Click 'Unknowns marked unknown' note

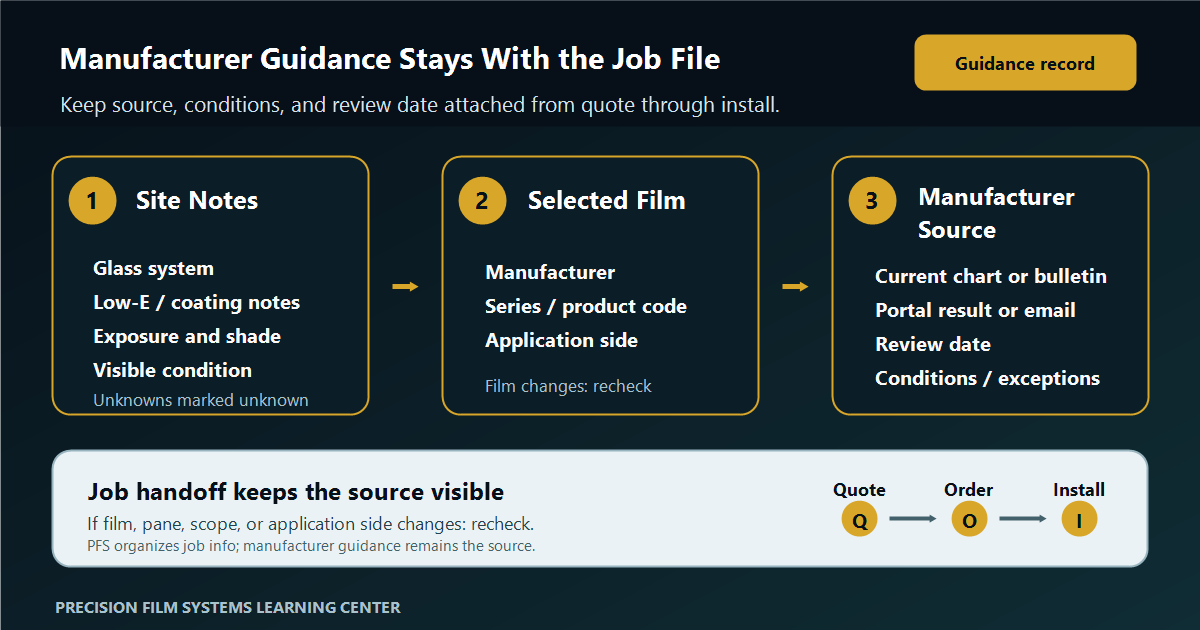click(201, 400)
